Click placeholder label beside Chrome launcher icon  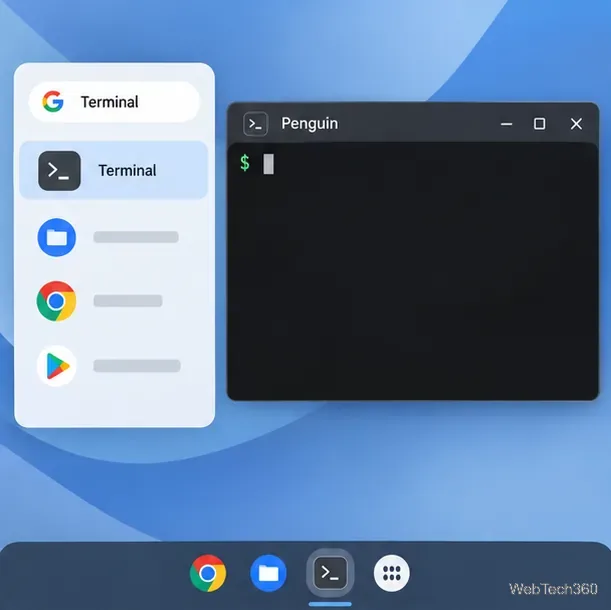(x=128, y=301)
